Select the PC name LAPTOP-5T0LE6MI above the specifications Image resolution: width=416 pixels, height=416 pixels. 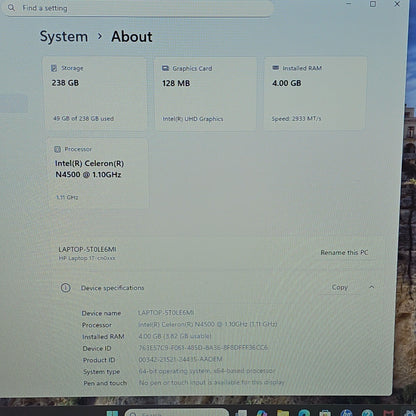(87, 249)
